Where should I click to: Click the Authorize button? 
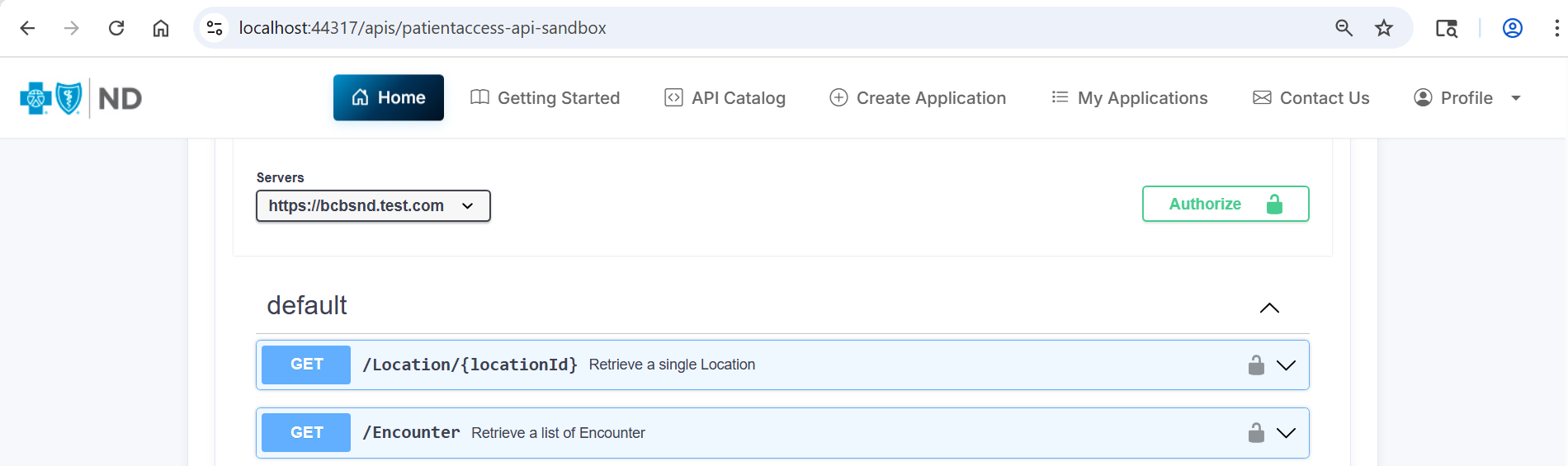pyautogui.click(x=1225, y=204)
